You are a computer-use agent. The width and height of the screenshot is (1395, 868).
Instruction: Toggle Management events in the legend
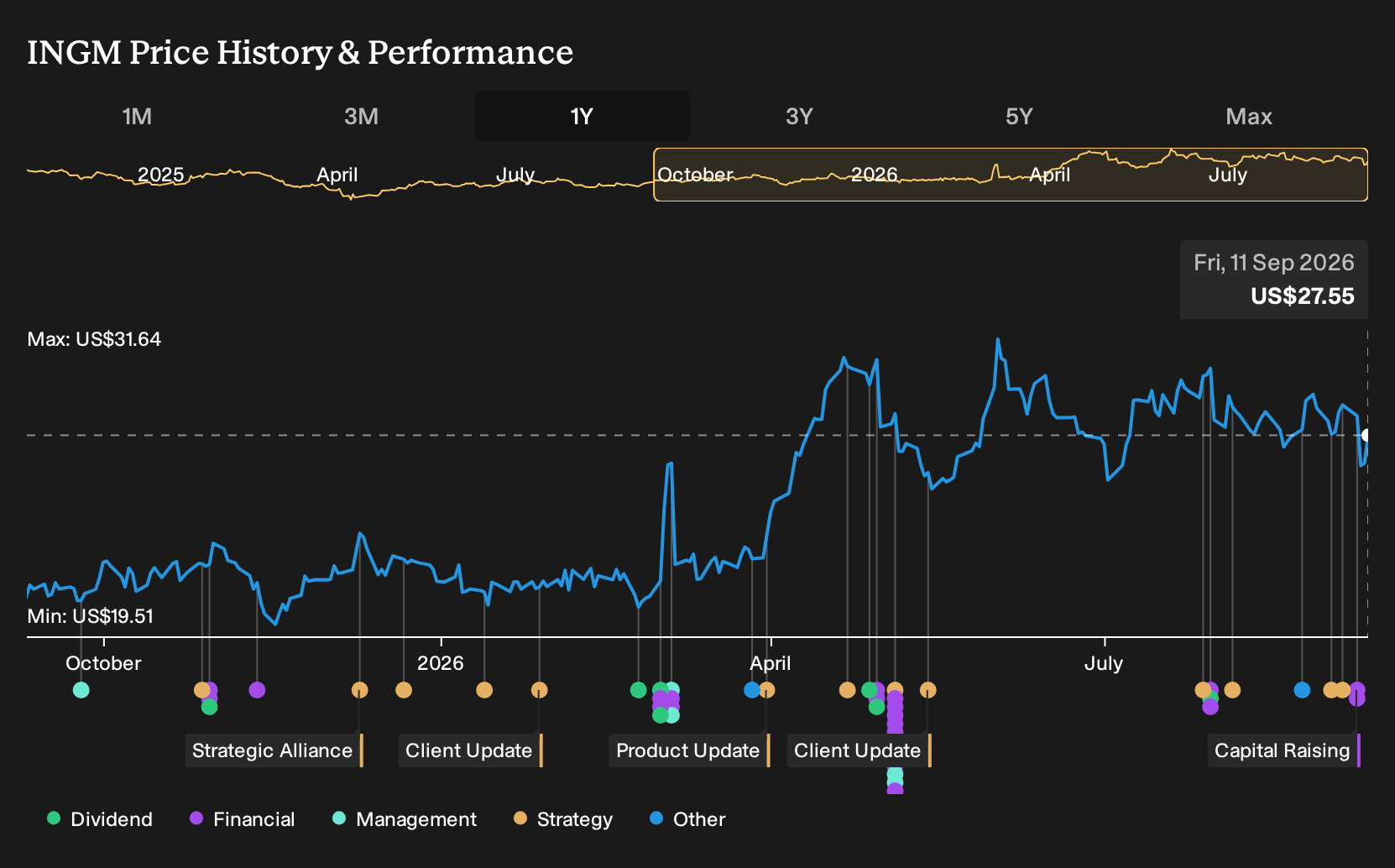click(x=405, y=819)
